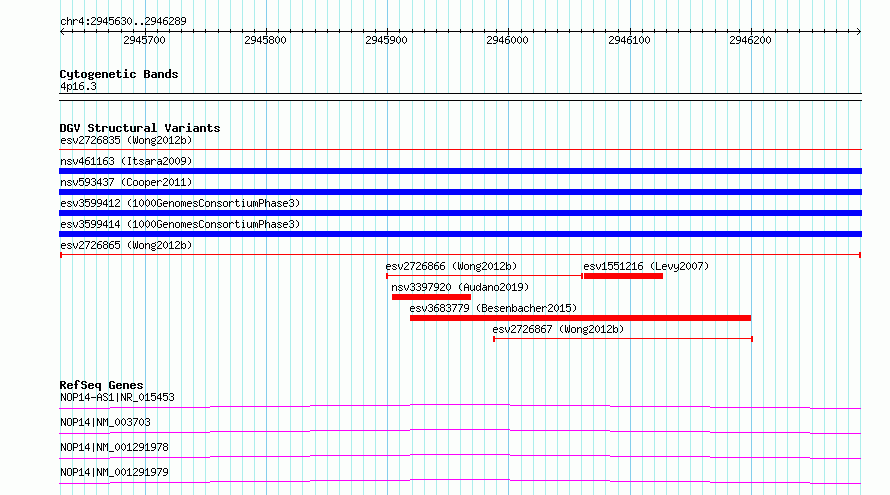Click ruler position 2946000
The height and width of the screenshot is (495, 890).
(507, 40)
